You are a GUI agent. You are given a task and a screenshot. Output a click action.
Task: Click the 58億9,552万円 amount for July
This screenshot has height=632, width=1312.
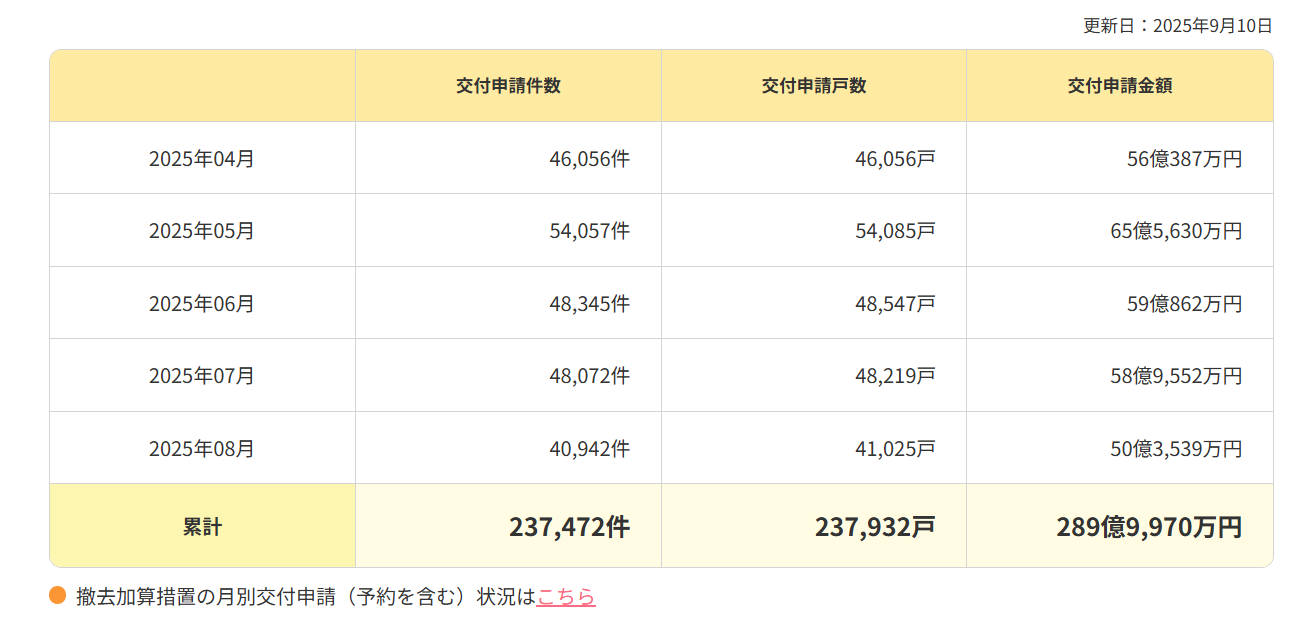point(1175,376)
